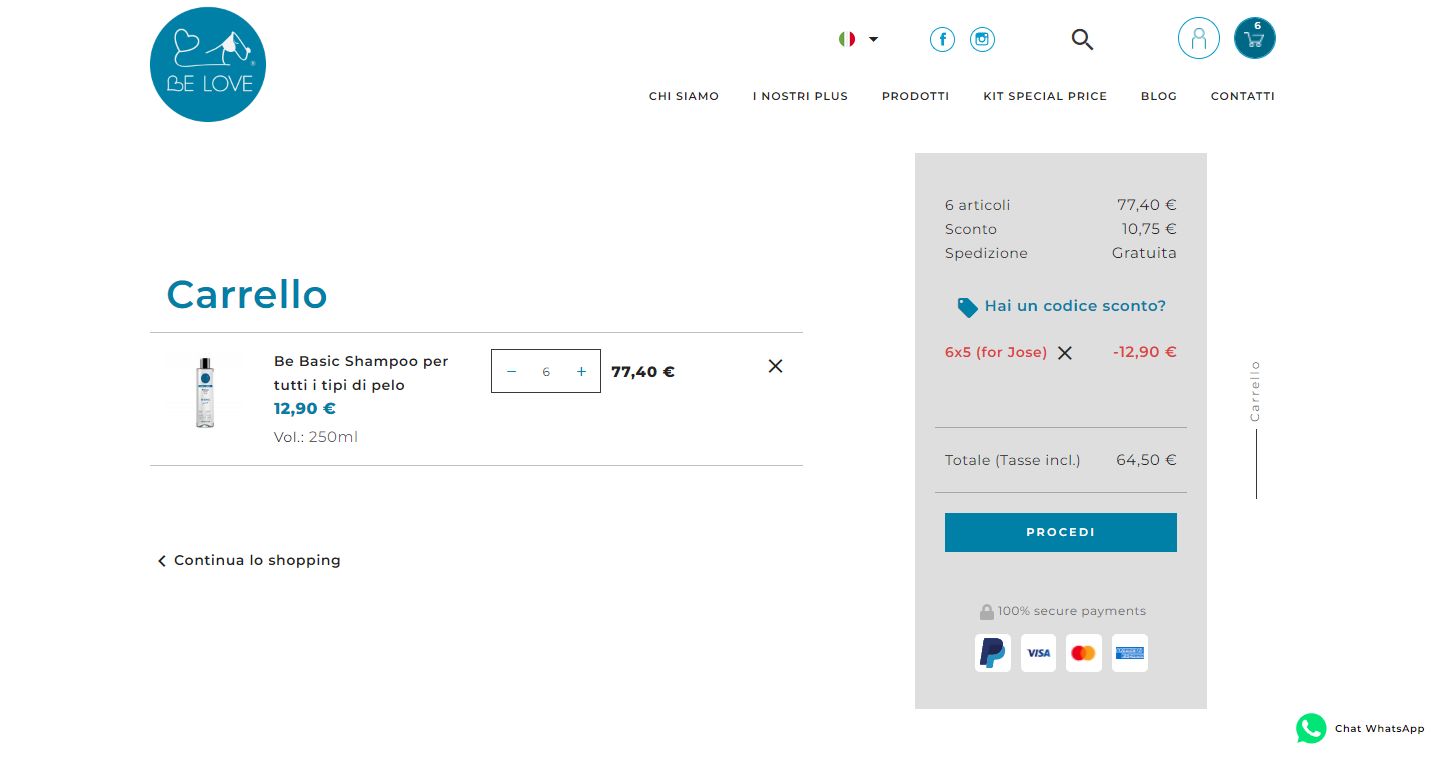Image resolution: width=1440 pixels, height=757 pixels.
Task: Remove the 6x5 discount code
Action: pos(1065,353)
